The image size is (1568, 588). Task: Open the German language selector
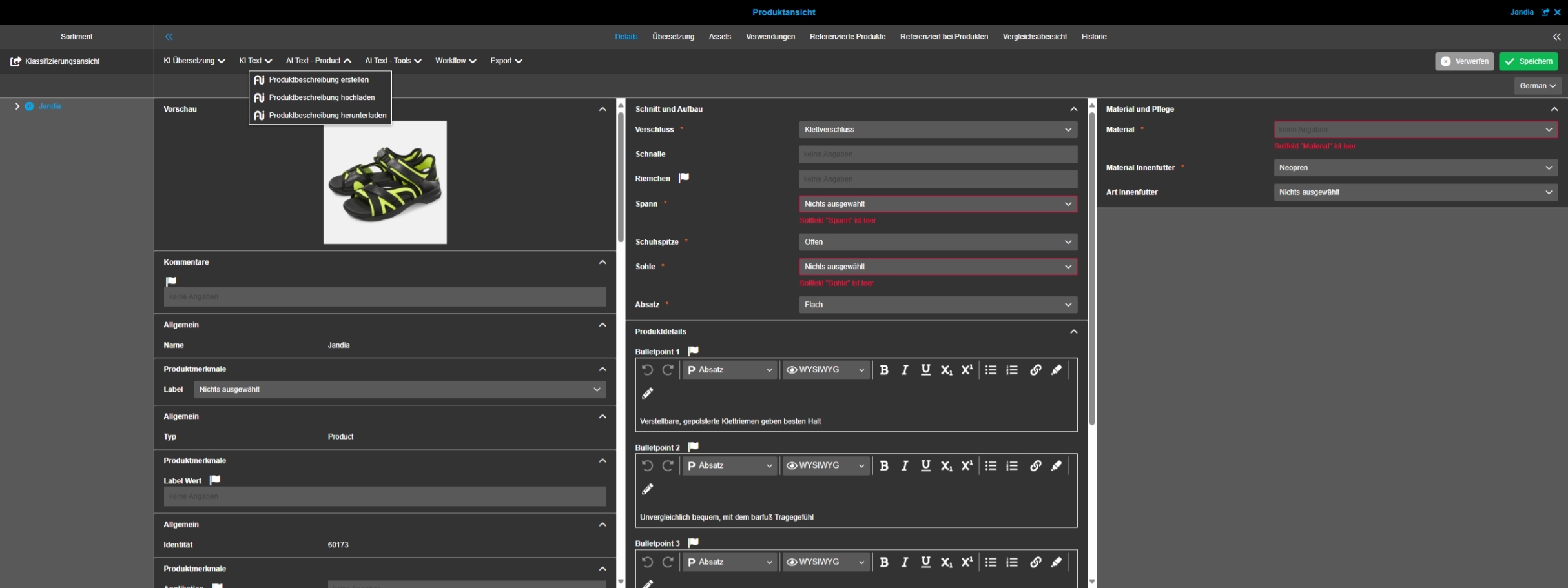[1537, 86]
